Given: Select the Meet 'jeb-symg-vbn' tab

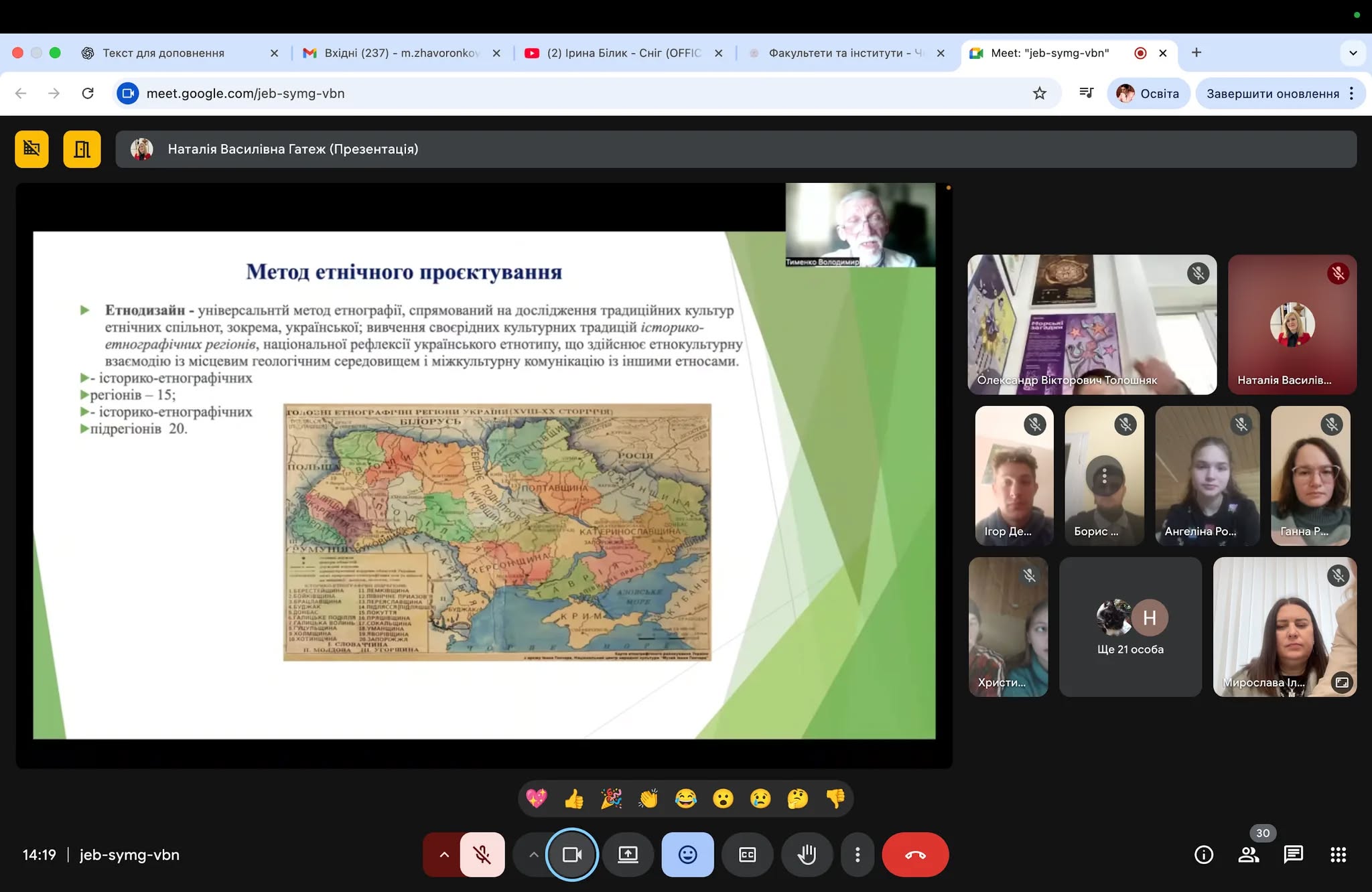Looking at the screenshot, I should tap(1050, 53).
